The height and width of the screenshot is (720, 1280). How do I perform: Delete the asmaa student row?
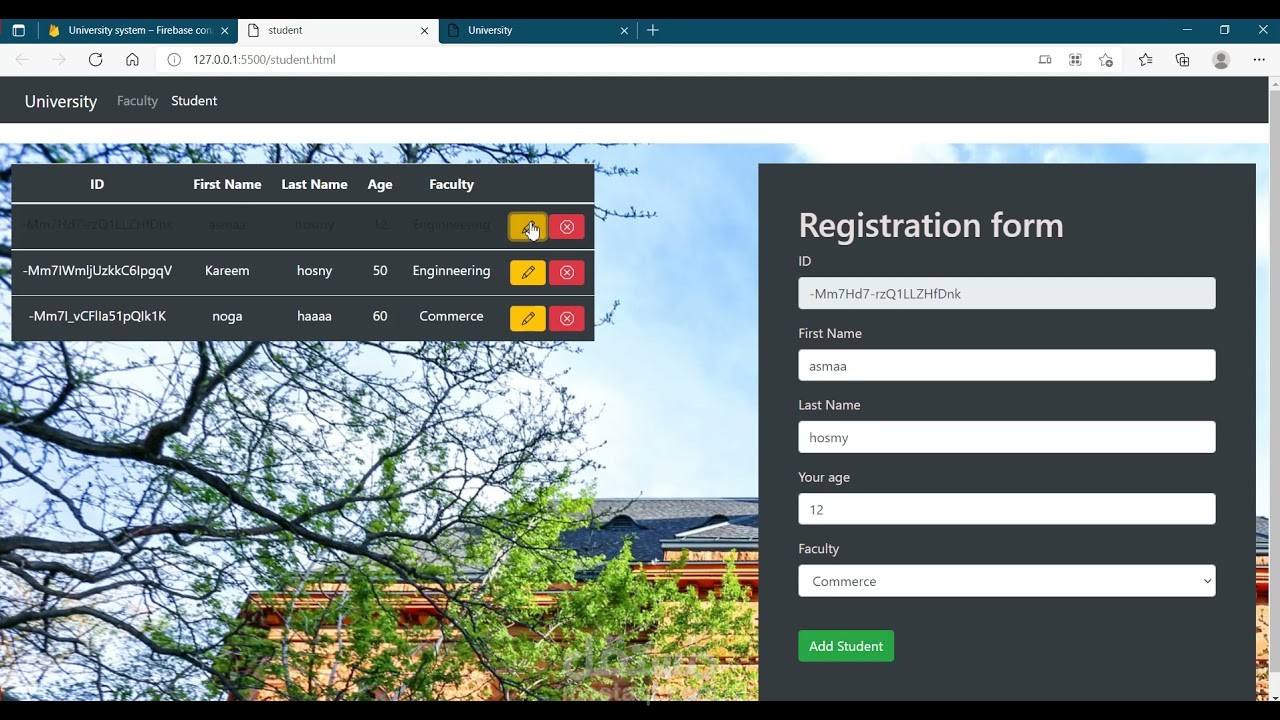tap(567, 227)
